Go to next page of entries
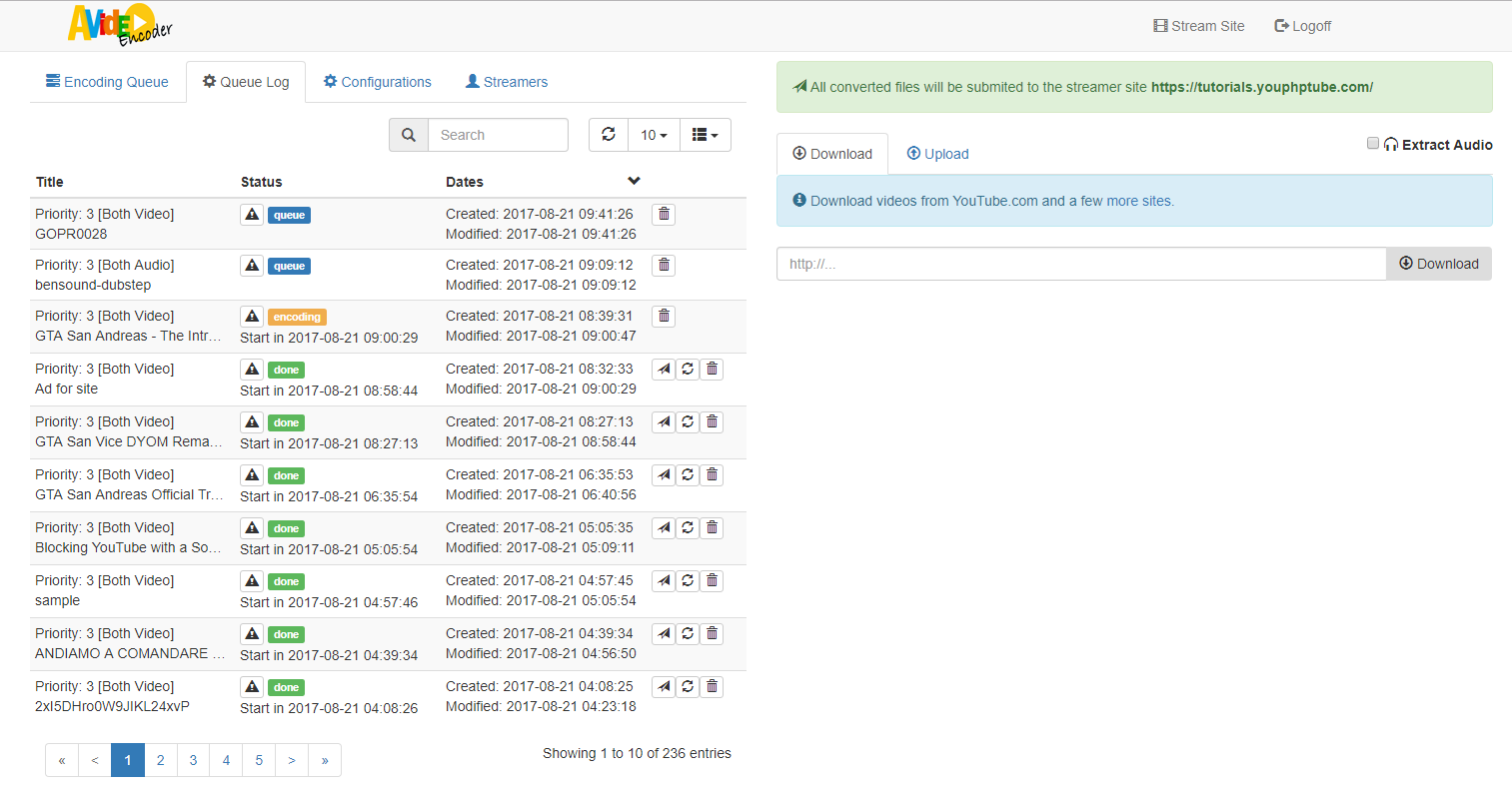This screenshot has height=792, width=1512. pos(292,760)
